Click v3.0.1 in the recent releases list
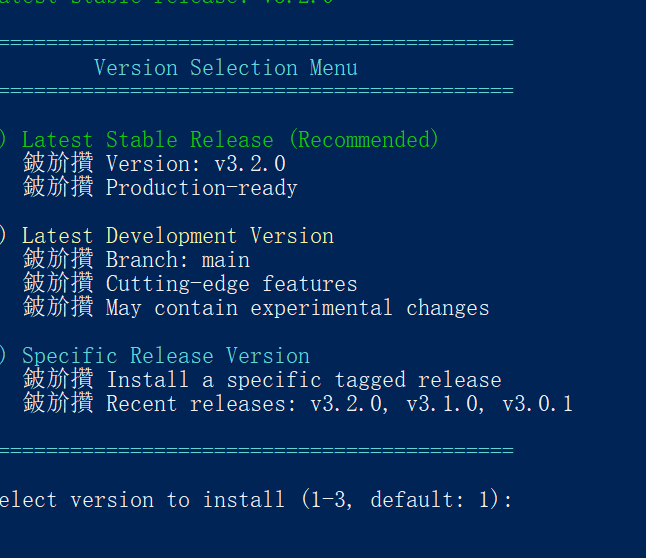 (537, 404)
